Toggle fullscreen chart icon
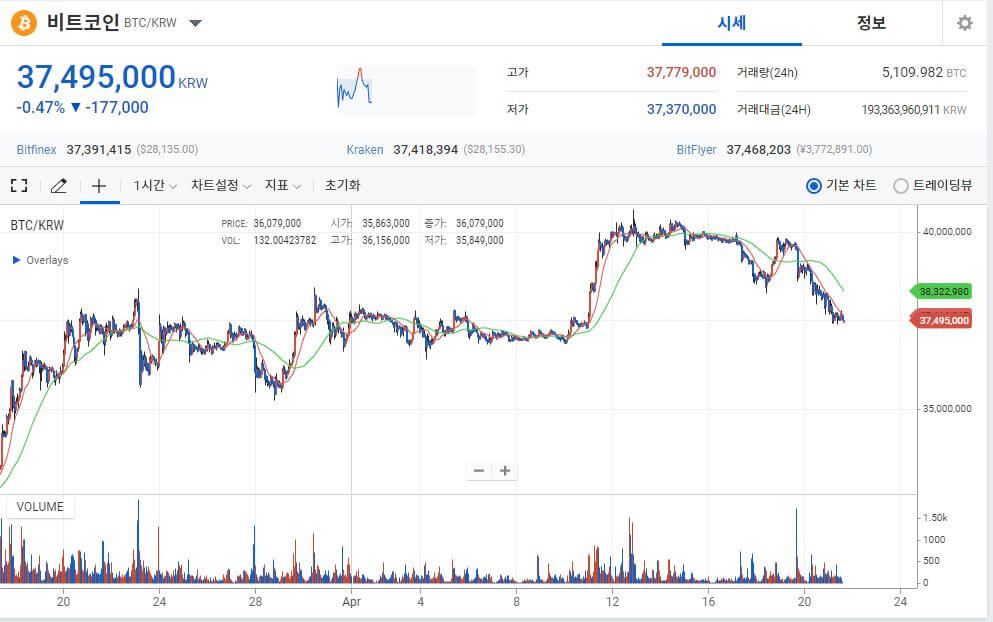 pos(19,186)
